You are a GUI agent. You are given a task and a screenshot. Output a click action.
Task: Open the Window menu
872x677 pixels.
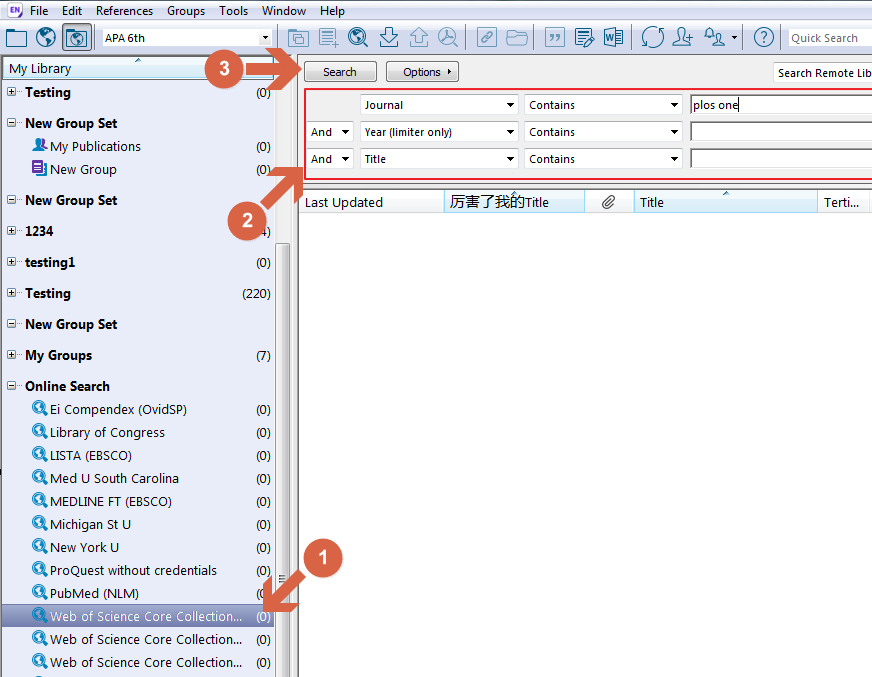click(284, 11)
